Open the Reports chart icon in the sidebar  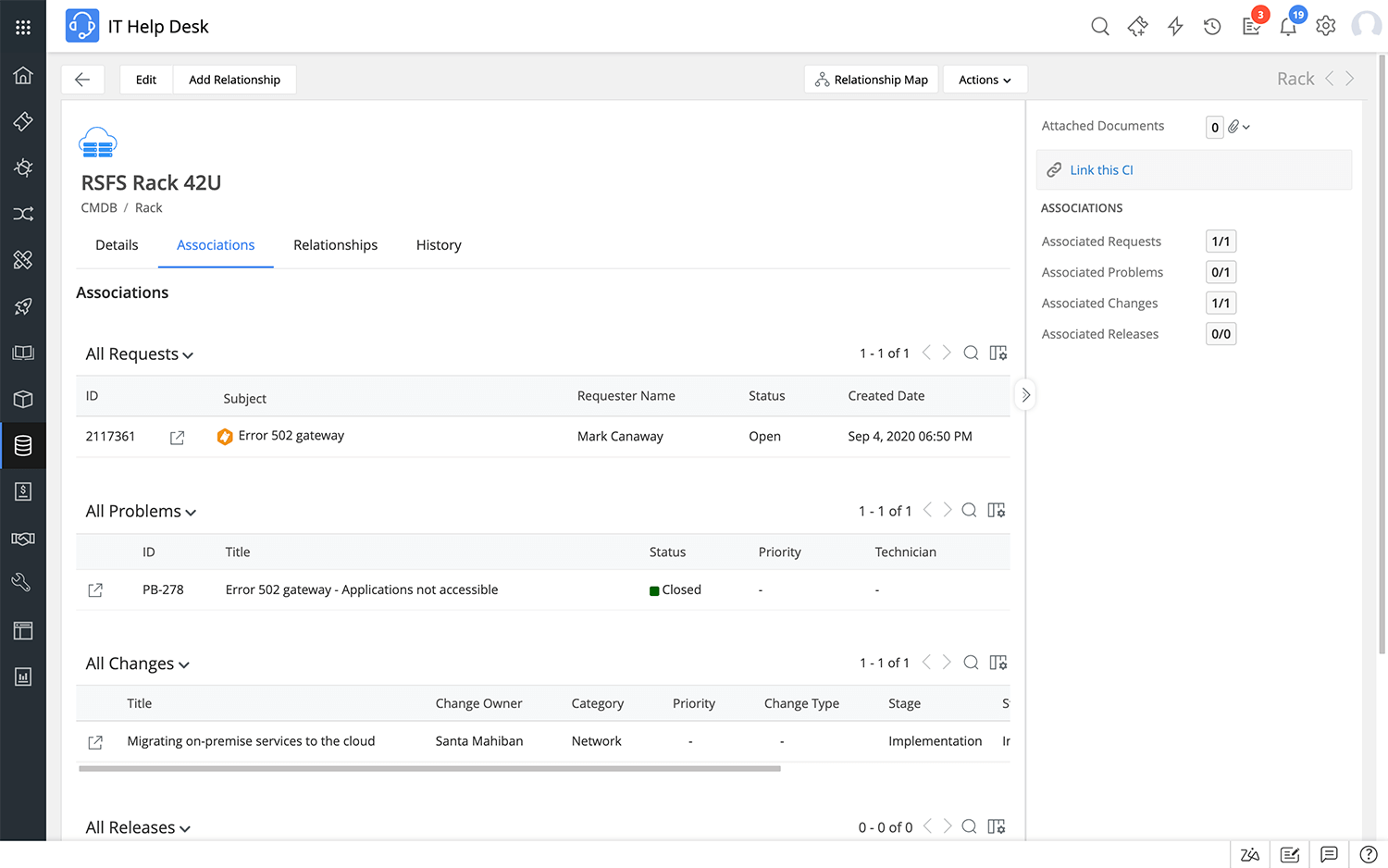(23, 676)
